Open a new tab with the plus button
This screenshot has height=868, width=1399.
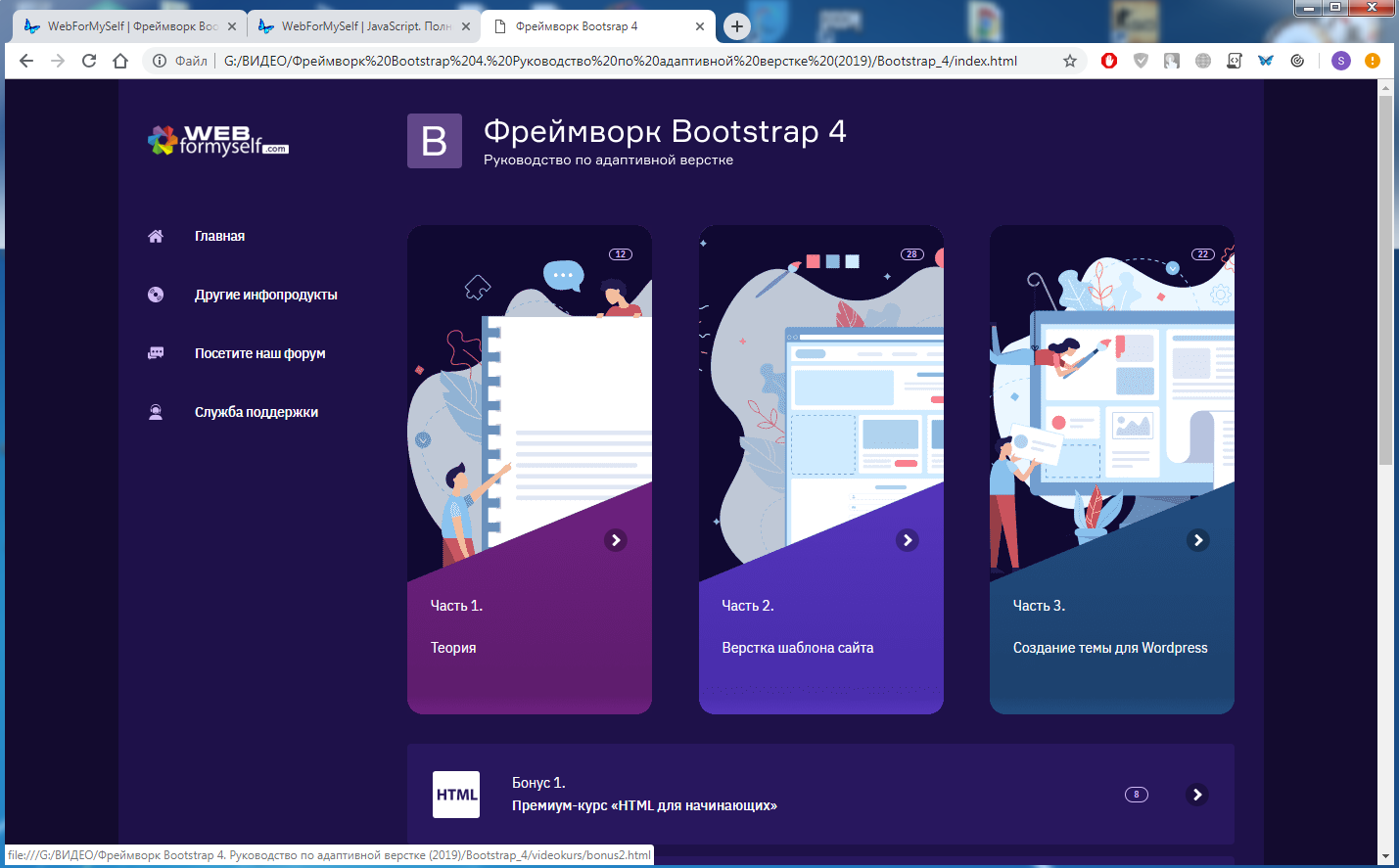click(737, 26)
